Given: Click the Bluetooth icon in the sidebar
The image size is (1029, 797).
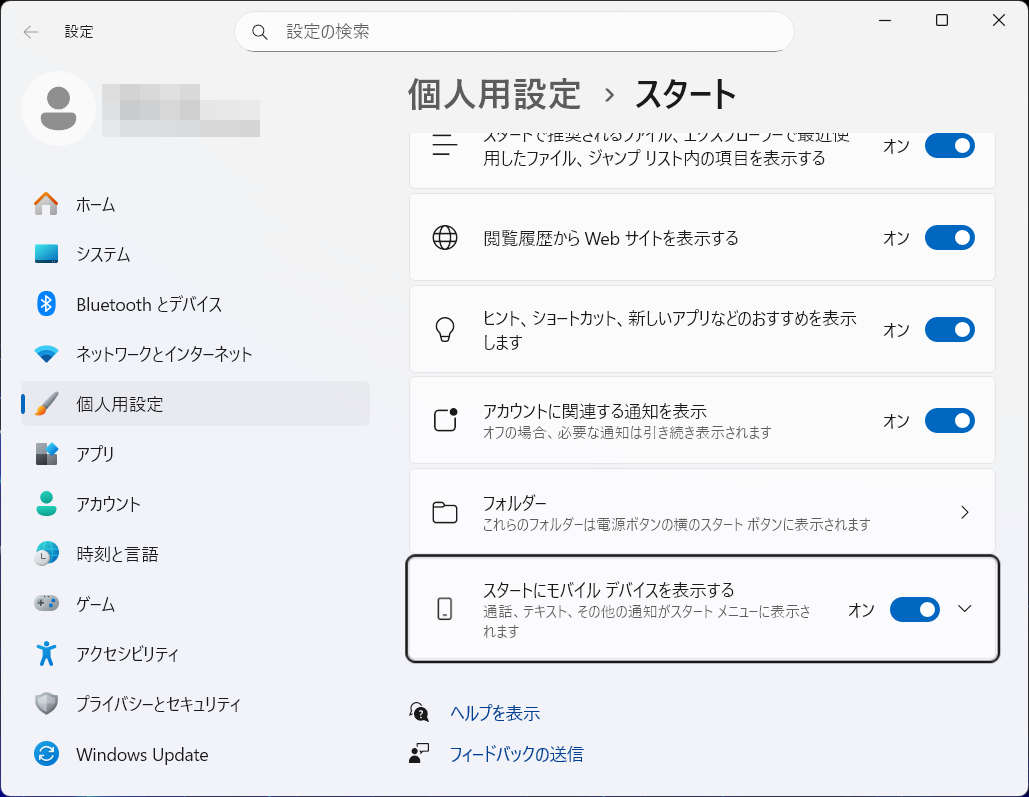Looking at the screenshot, I should coord(46,304).
